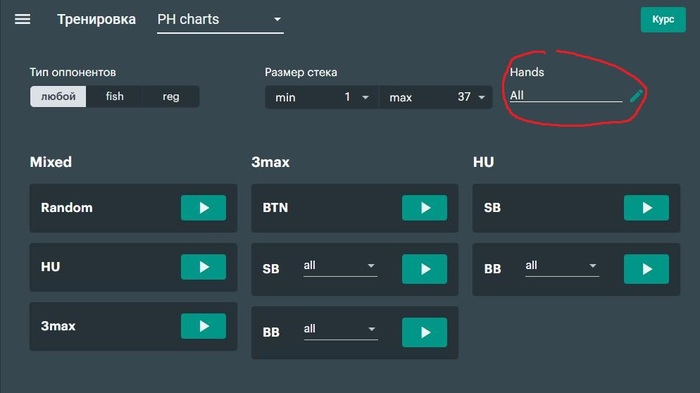Play the 3max SB drill

pos(425,269)
